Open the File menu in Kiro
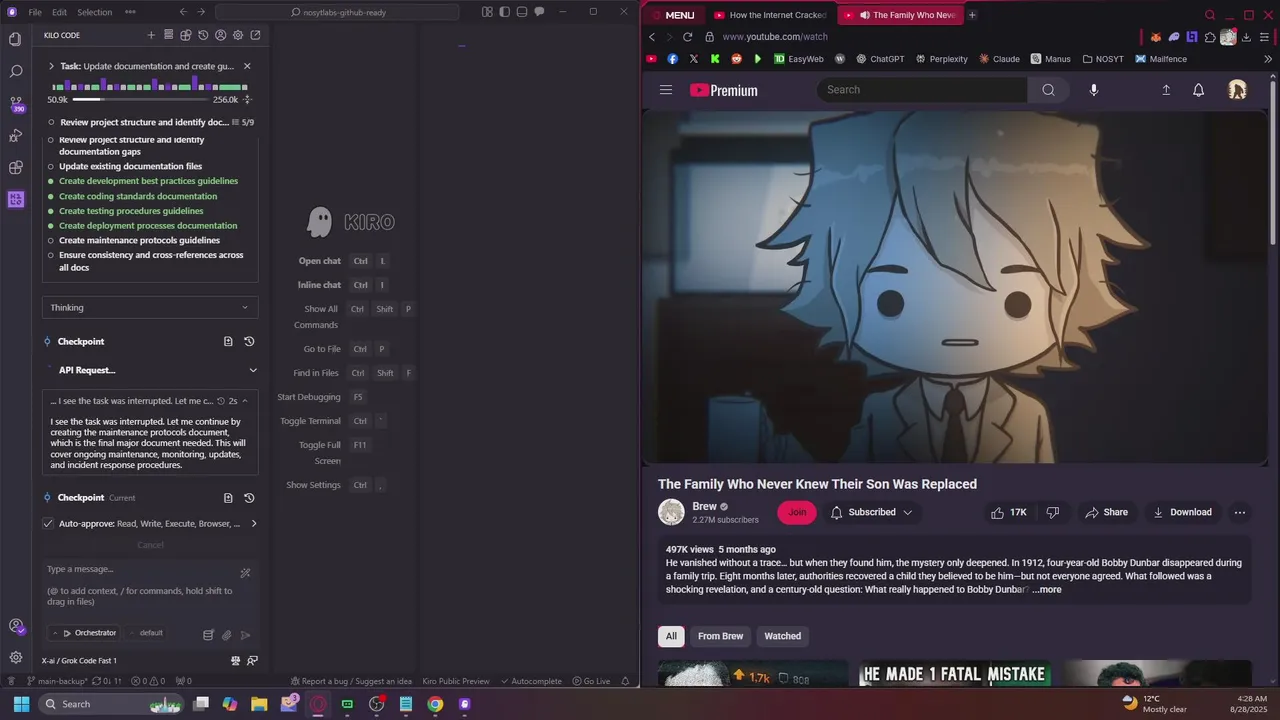The image size is (1280, 720). click(35, 12)
